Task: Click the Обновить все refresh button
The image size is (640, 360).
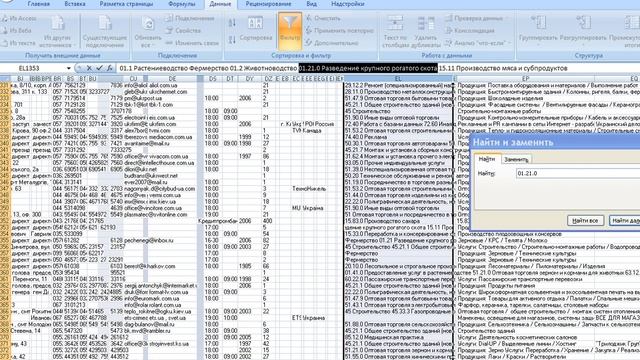Action: [148, 32]
